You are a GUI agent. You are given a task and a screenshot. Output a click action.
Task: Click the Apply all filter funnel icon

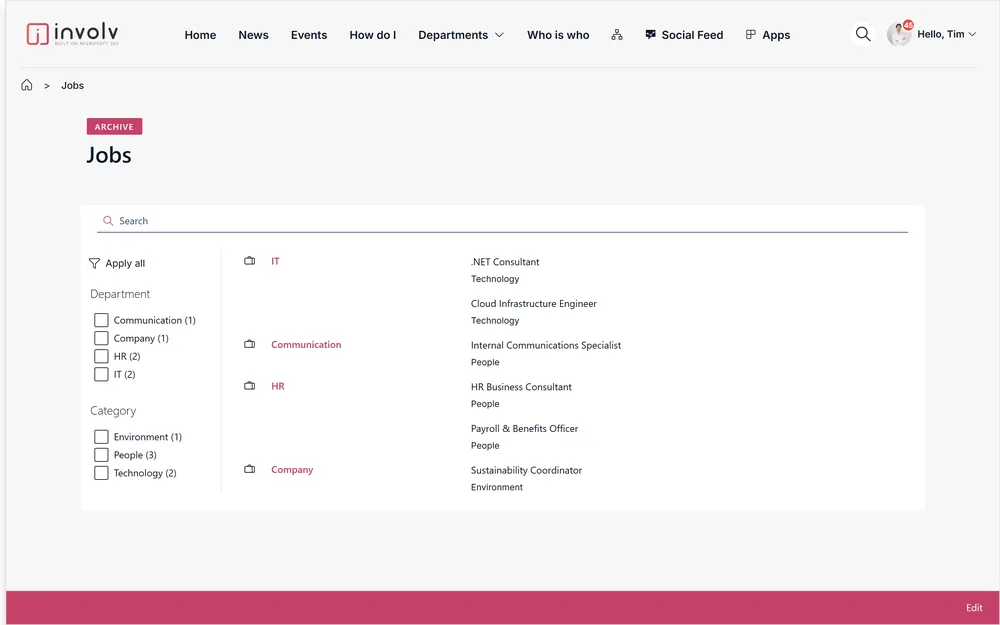pos(94,263)
